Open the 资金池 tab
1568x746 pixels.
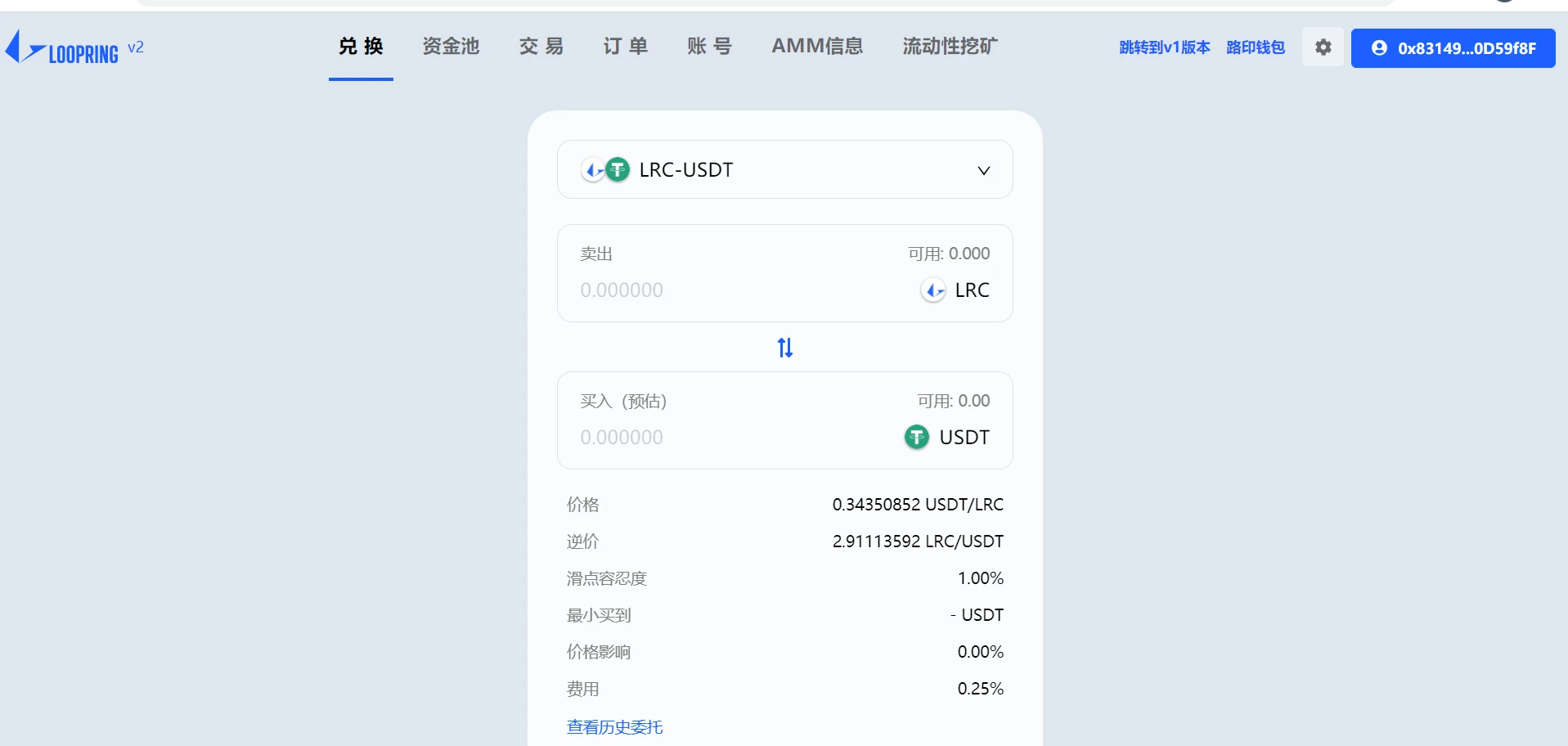tap(451, 46)
